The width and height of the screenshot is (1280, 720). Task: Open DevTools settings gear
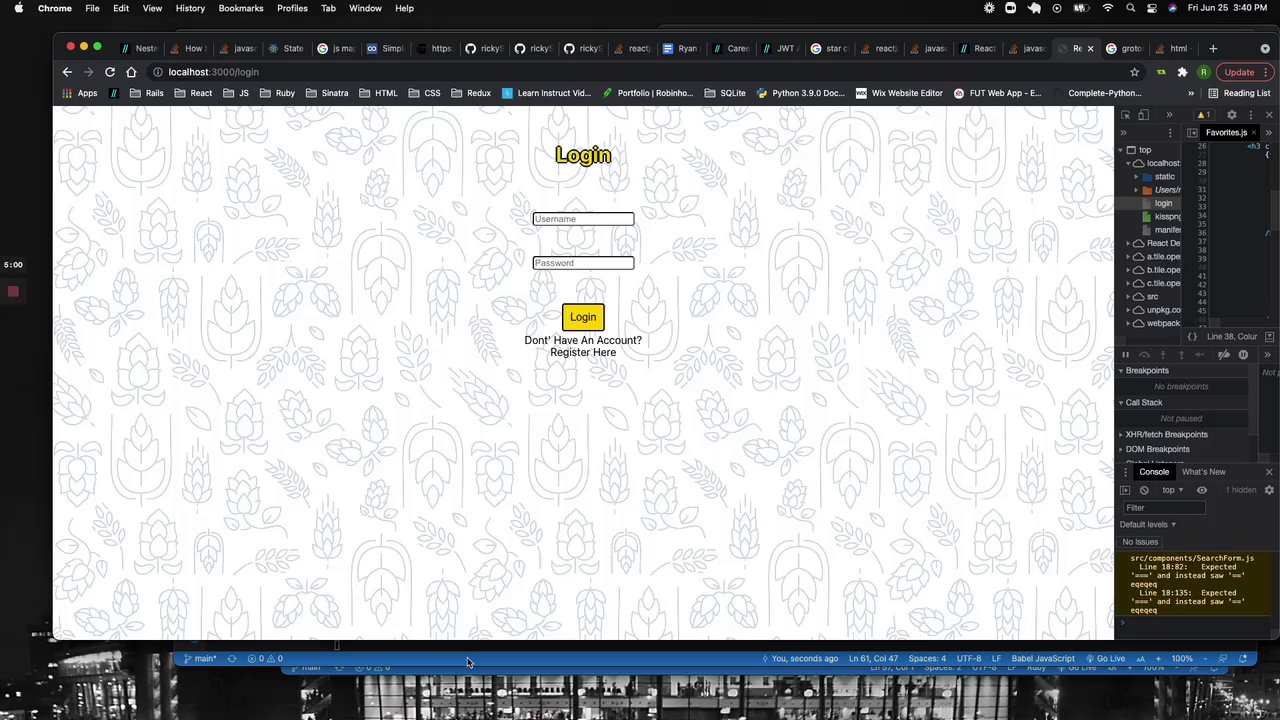pos(1232,115)
